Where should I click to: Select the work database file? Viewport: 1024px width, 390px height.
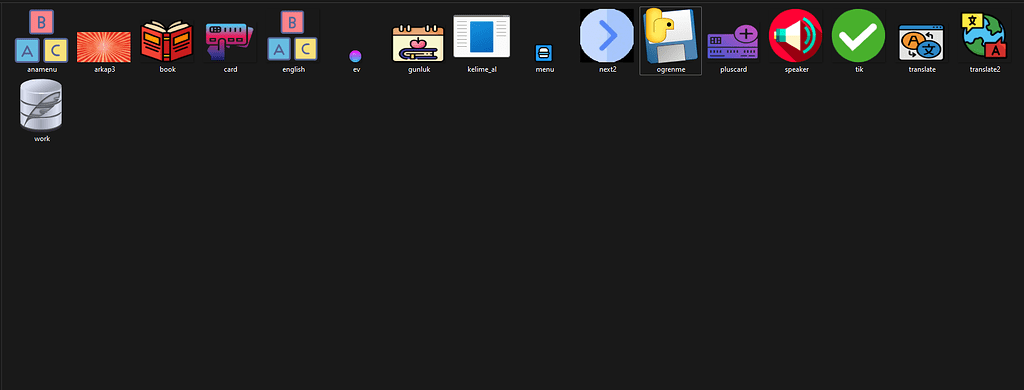point(42,105)
